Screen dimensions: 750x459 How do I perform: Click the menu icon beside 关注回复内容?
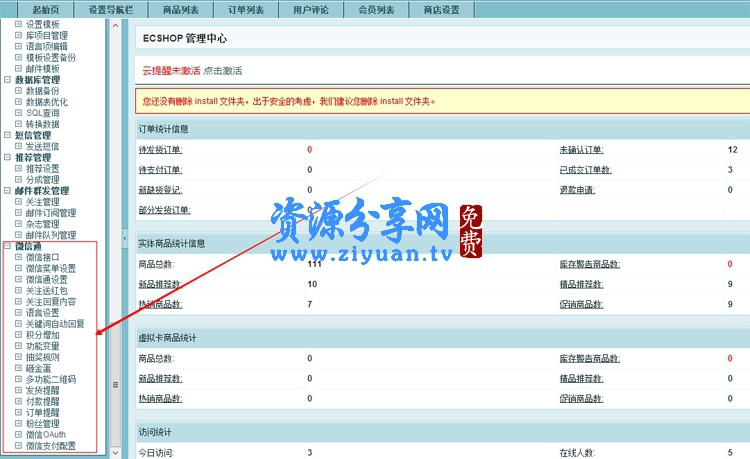pyautogui.click(x=18, y=301)
